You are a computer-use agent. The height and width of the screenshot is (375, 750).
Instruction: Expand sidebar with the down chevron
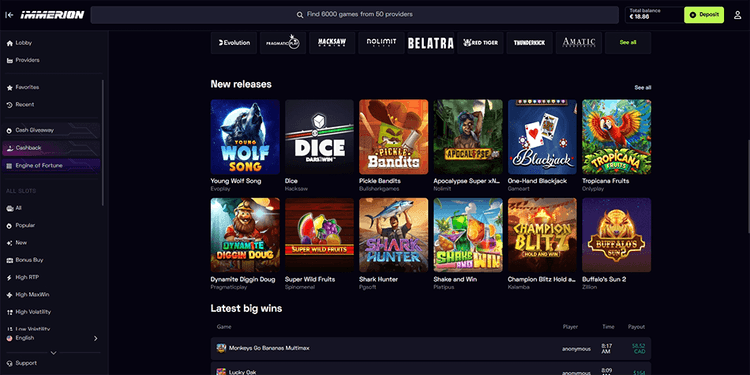pos(53,353)
